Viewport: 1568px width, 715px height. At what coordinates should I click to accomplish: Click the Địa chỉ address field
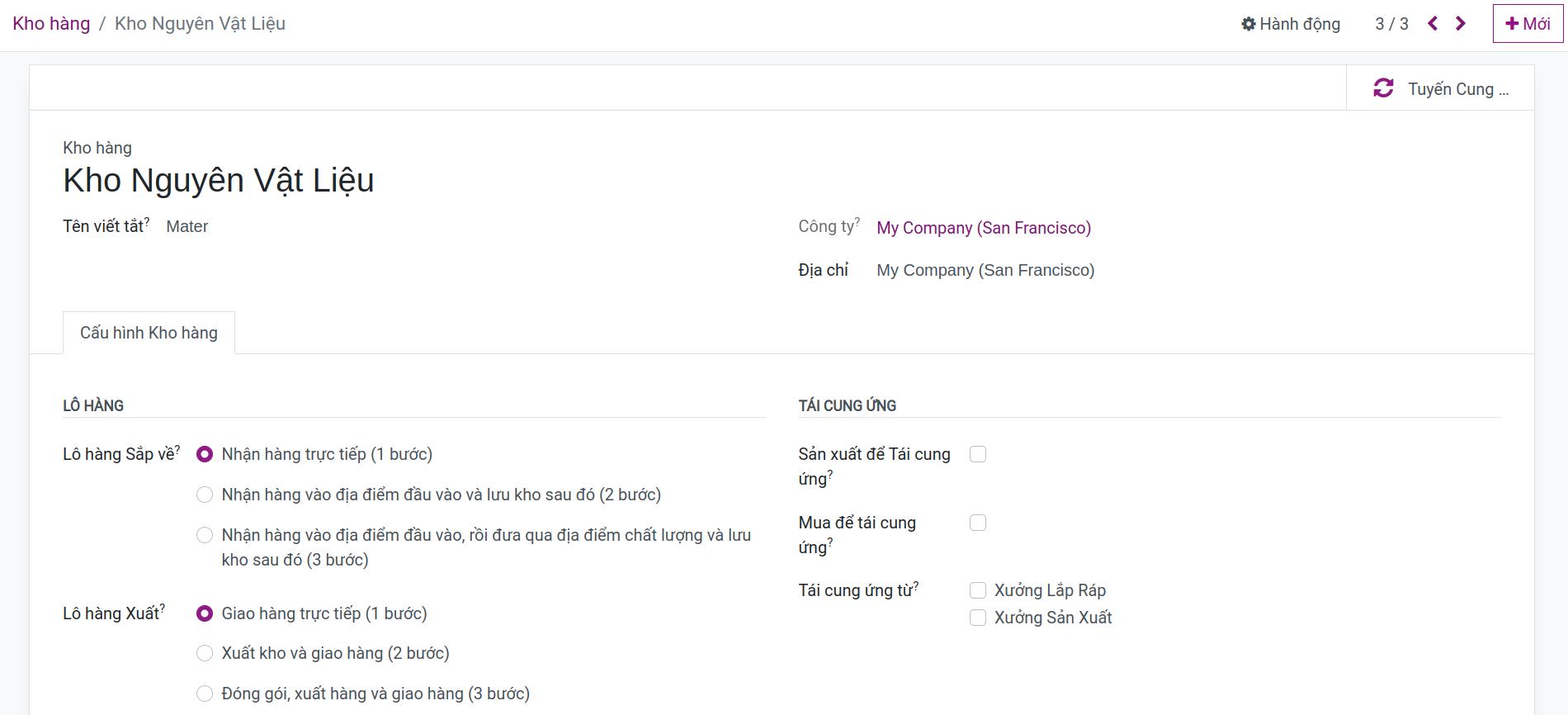coord(985,270)
